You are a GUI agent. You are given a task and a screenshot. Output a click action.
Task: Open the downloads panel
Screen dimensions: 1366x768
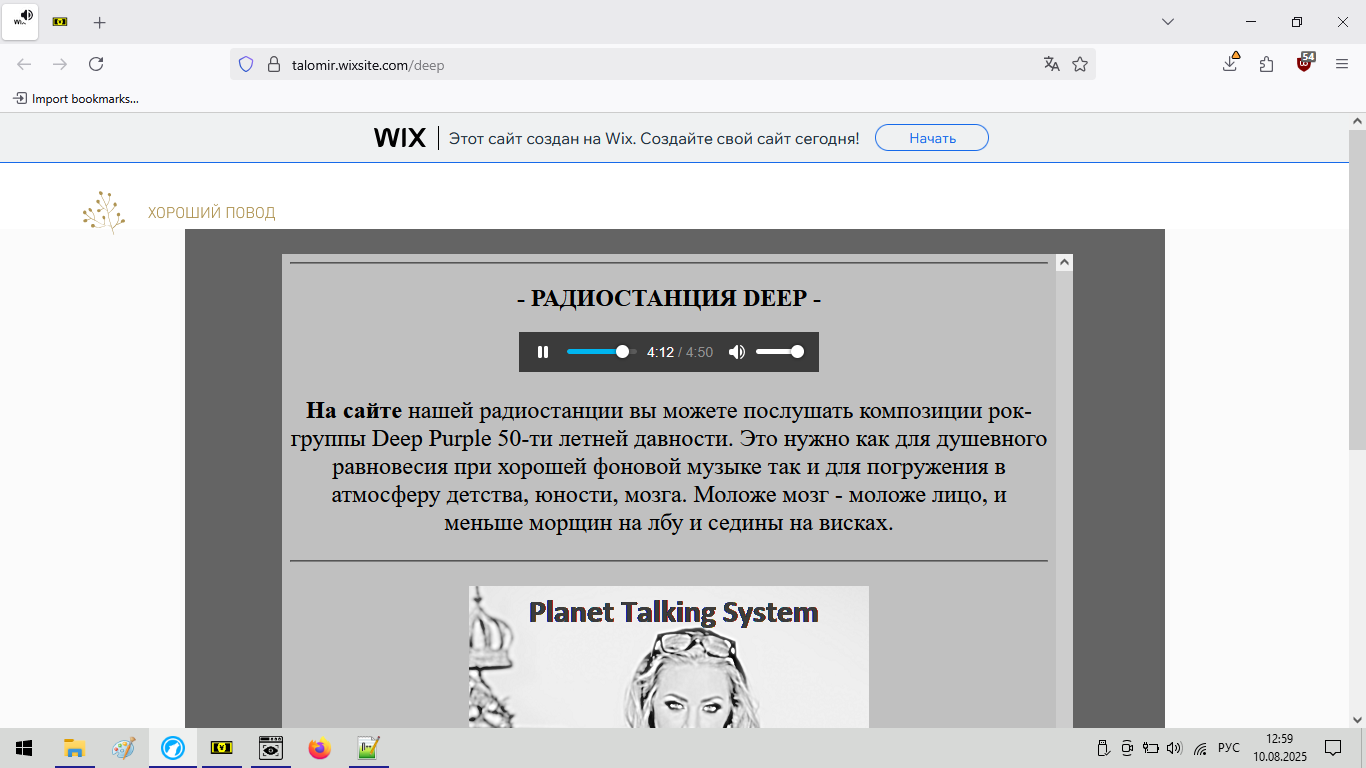click(x=1231, y=63)
